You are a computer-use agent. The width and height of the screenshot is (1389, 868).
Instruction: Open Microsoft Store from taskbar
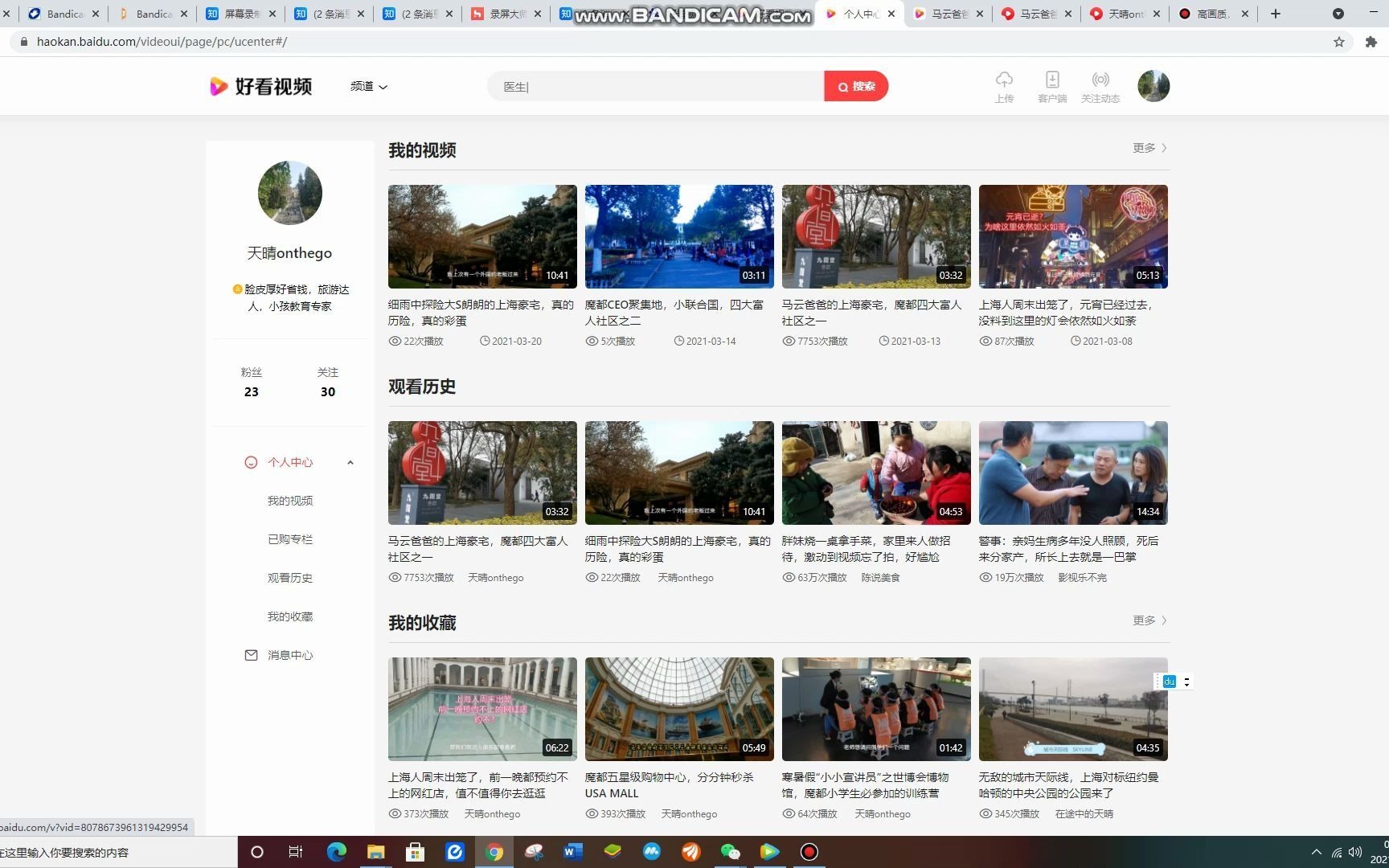415,852
